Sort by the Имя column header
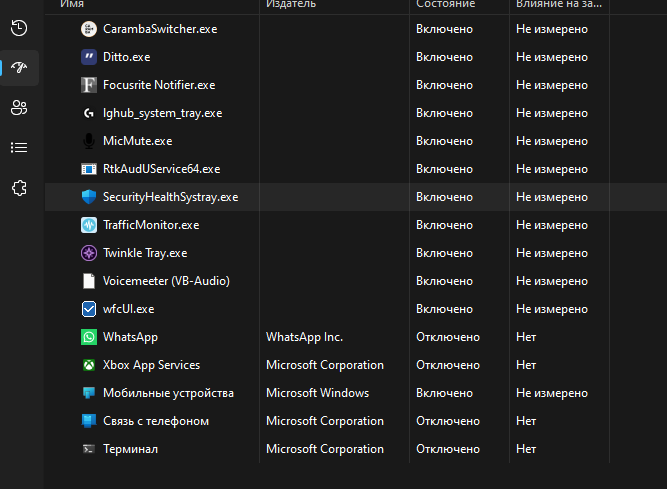This screenshot has height=489, width=667. 72,5
